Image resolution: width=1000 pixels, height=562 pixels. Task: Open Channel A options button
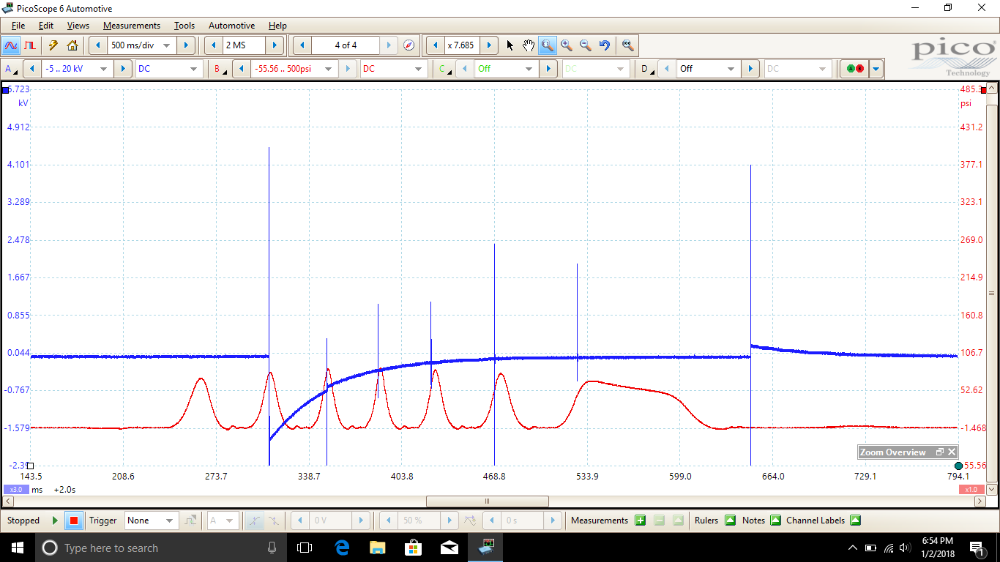tap(11, 69)
